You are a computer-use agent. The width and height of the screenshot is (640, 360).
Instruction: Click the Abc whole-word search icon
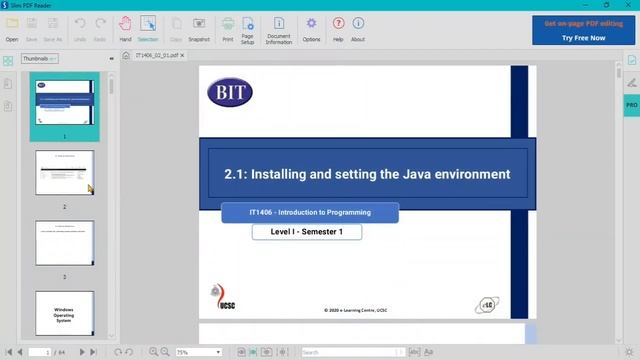pos(414,352)
